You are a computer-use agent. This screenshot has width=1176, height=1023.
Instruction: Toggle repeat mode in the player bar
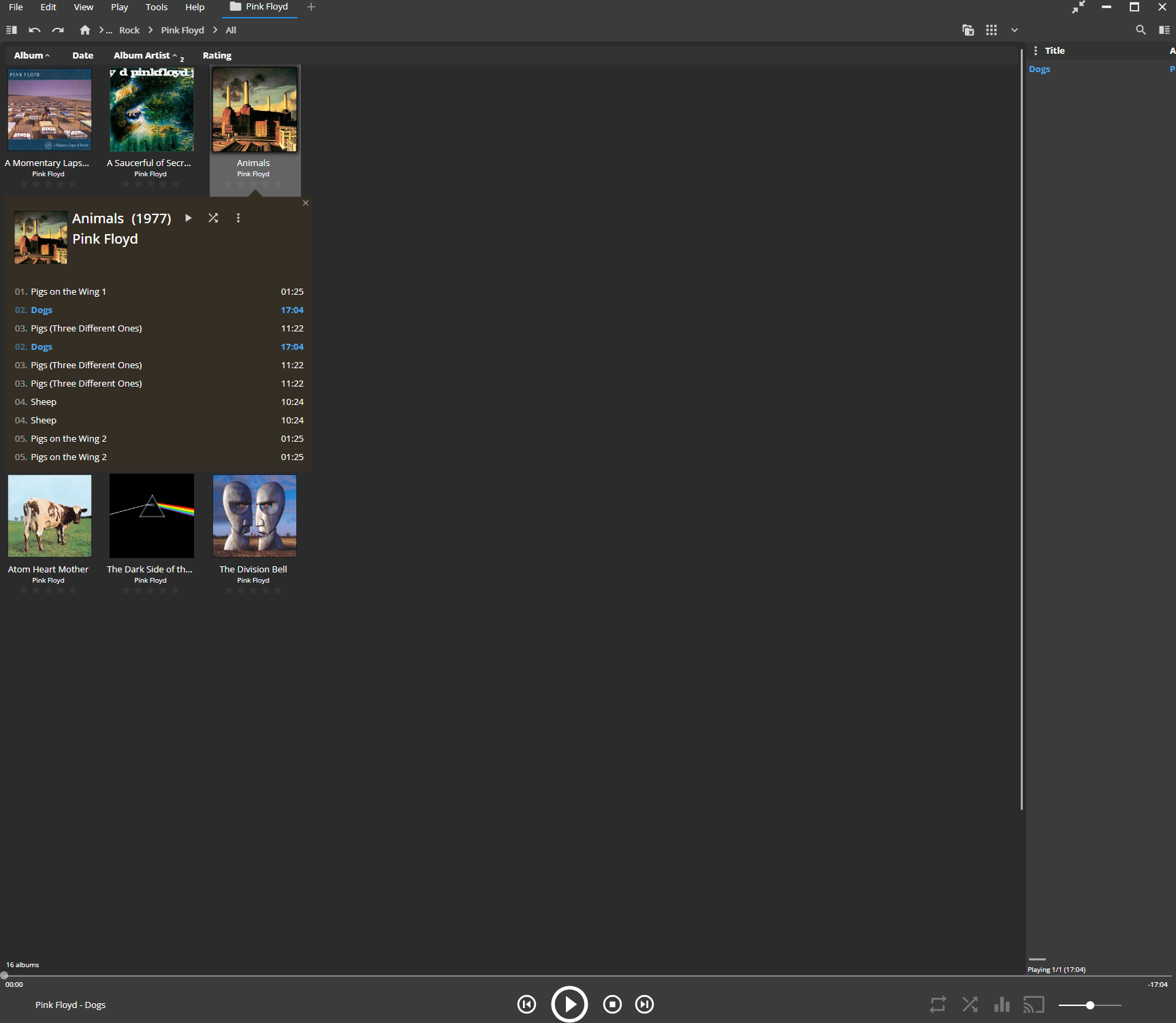coord(938,1005)
